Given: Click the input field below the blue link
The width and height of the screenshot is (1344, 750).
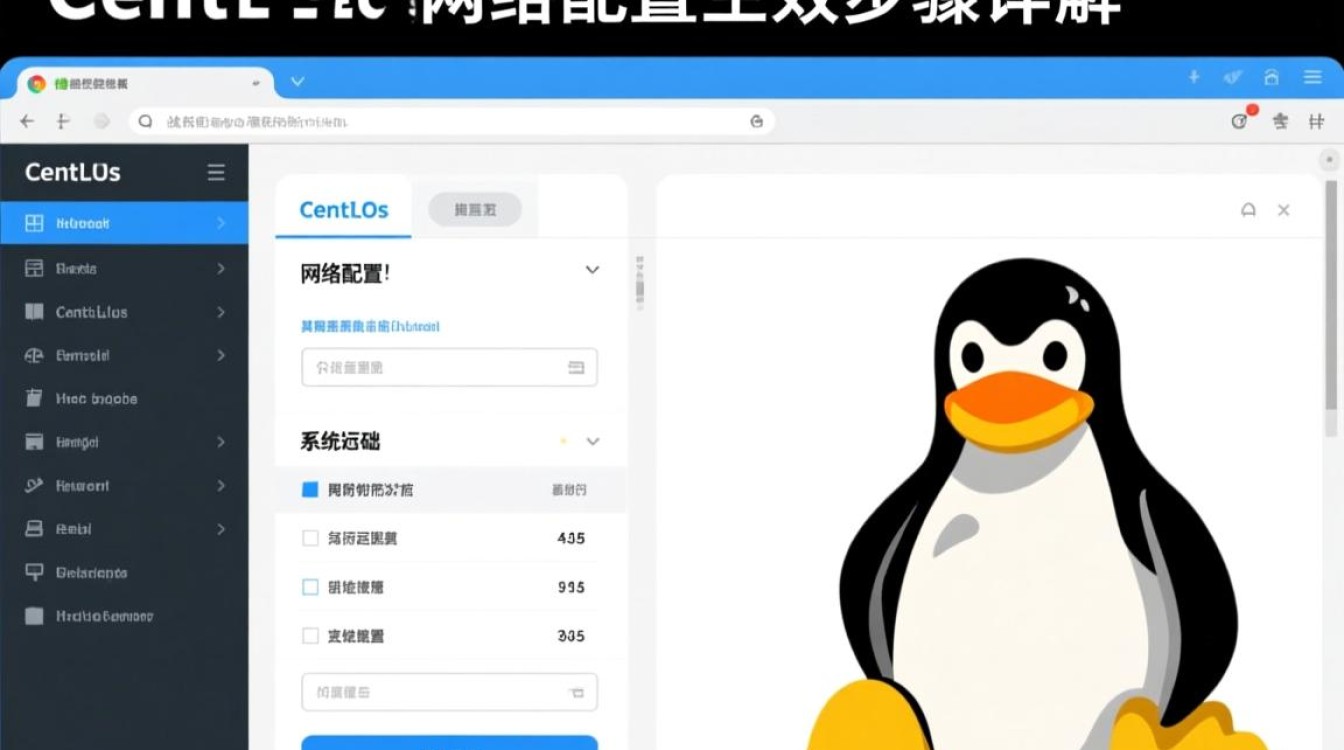Looking at the screenshot, I should (x=449, y=367).
